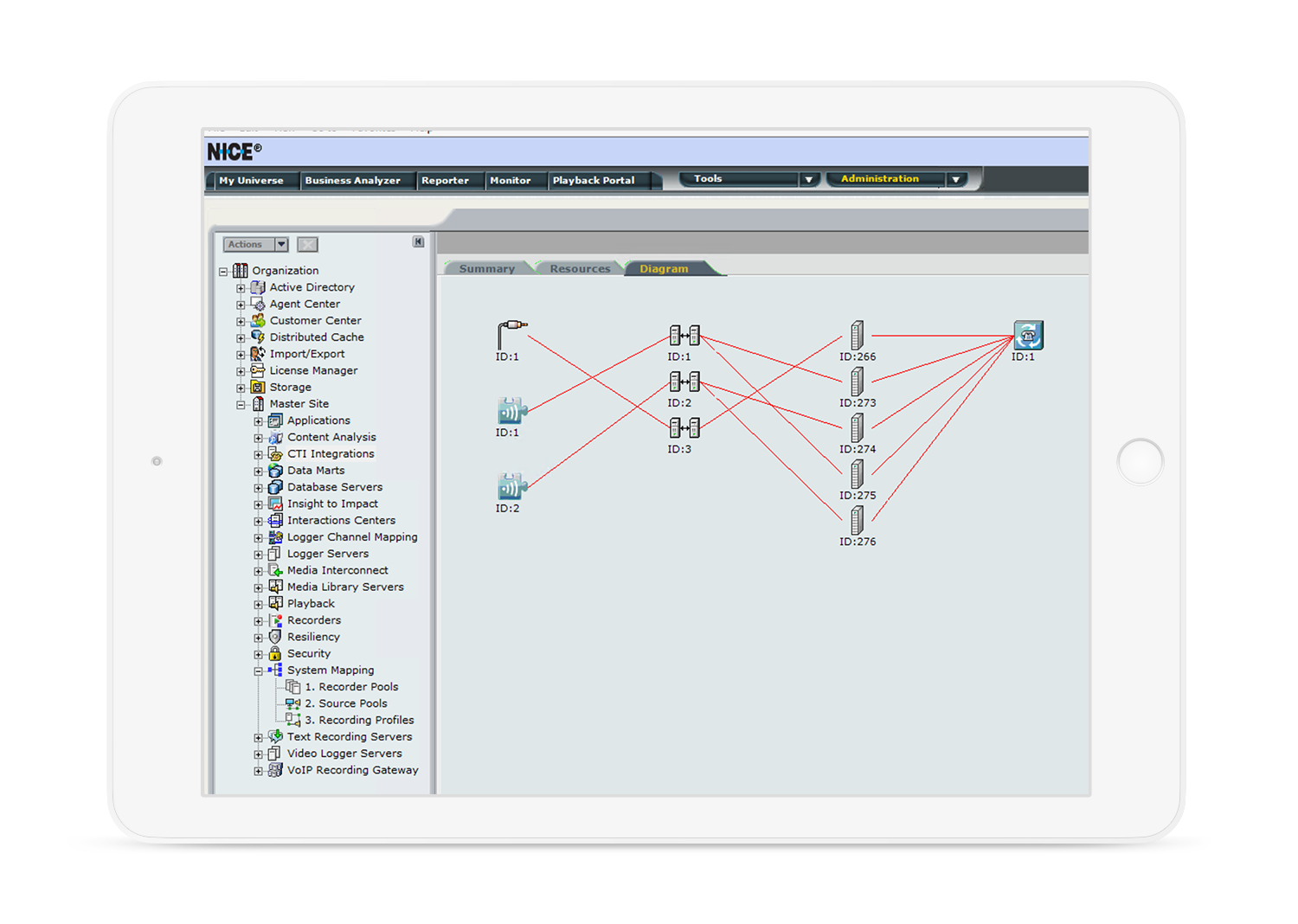Screen dimensions: 1298x924
Task: Select the audio source node ID:2
Action: coord(512,486)
